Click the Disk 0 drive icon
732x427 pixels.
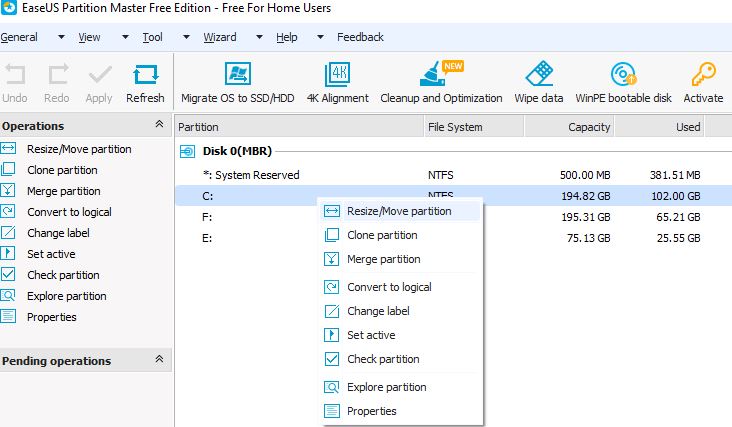click(187, 151)
